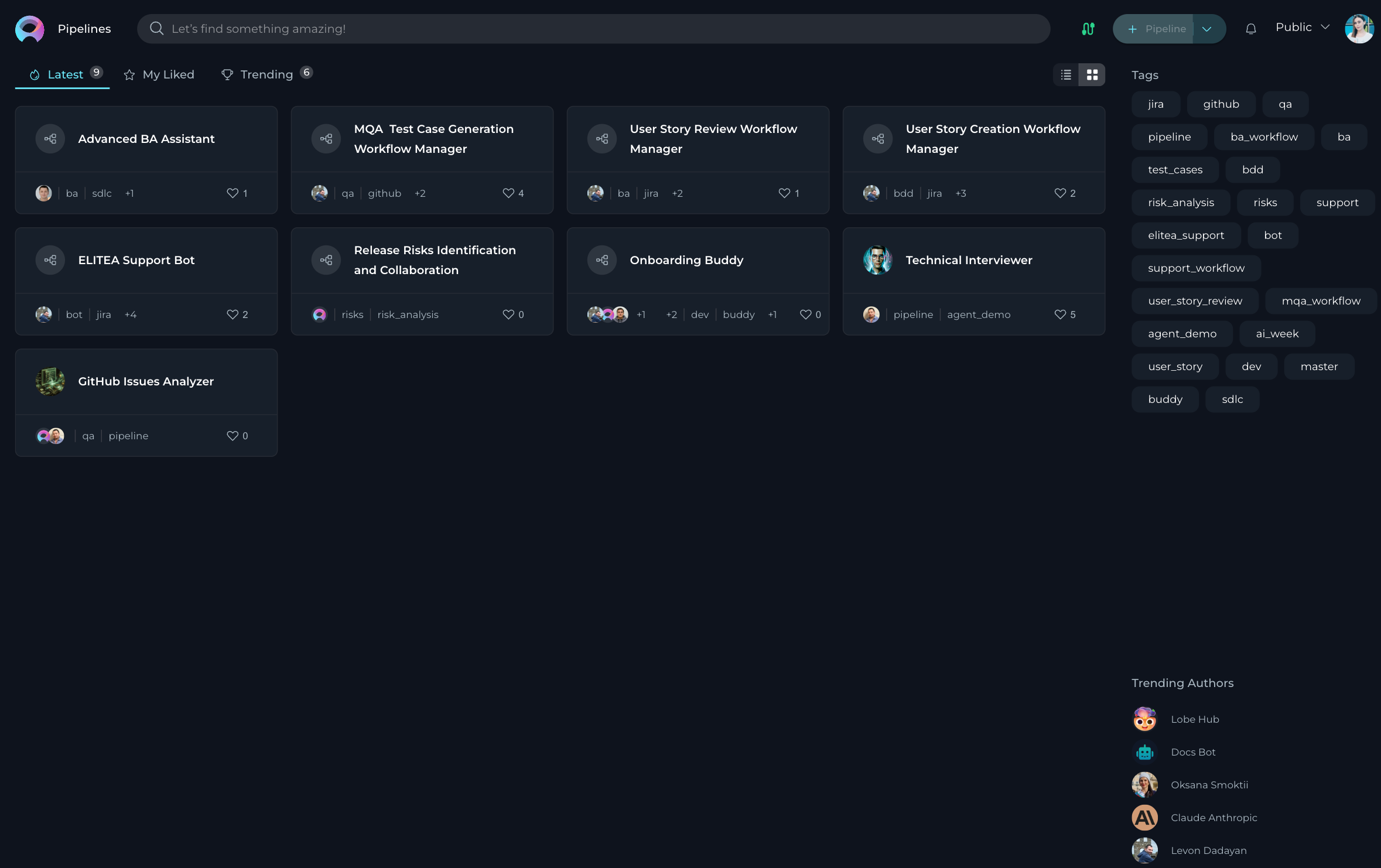Click the Claude Anthropic author avatar

tap(1144, 818)
